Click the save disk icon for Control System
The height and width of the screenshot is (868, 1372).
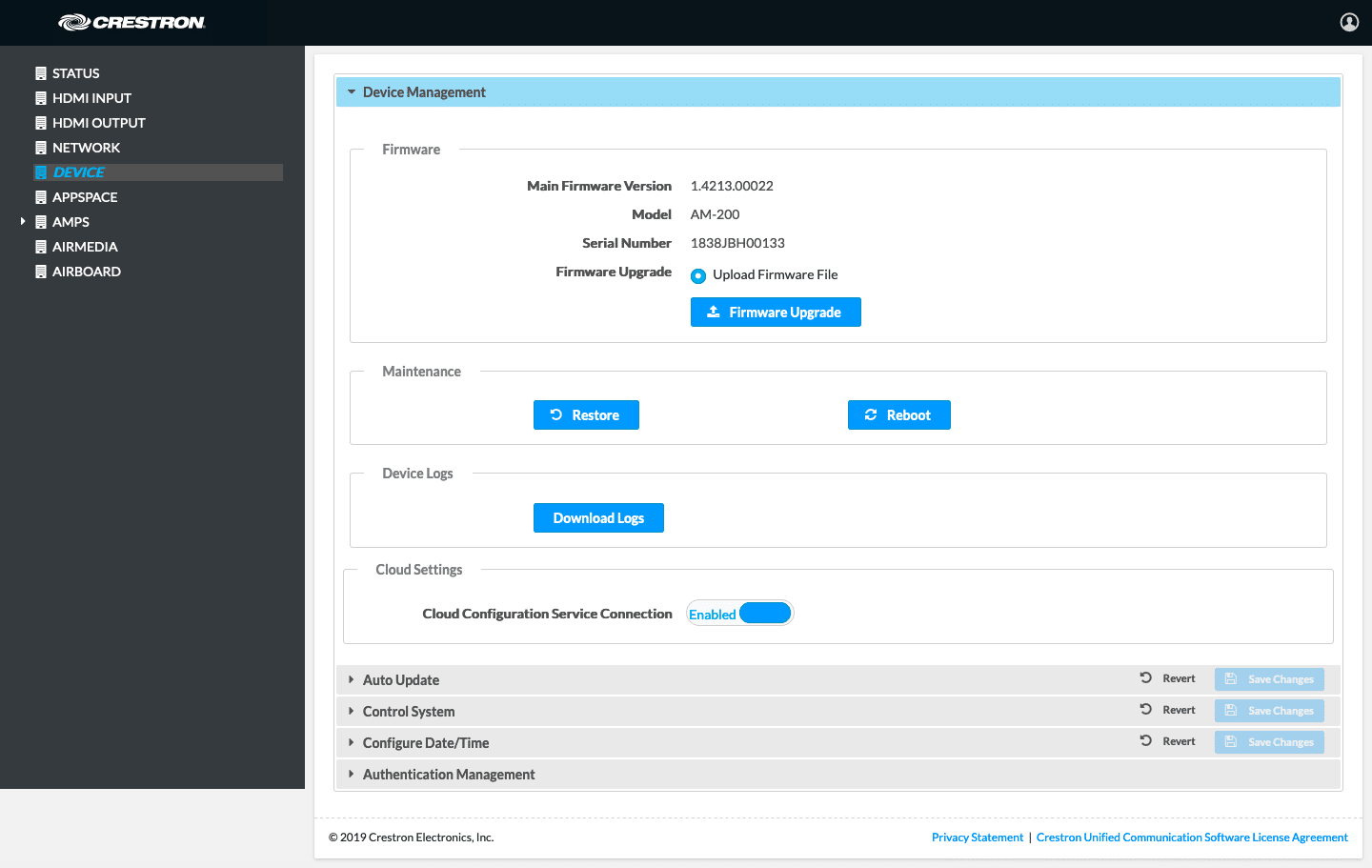[1231, 711]
